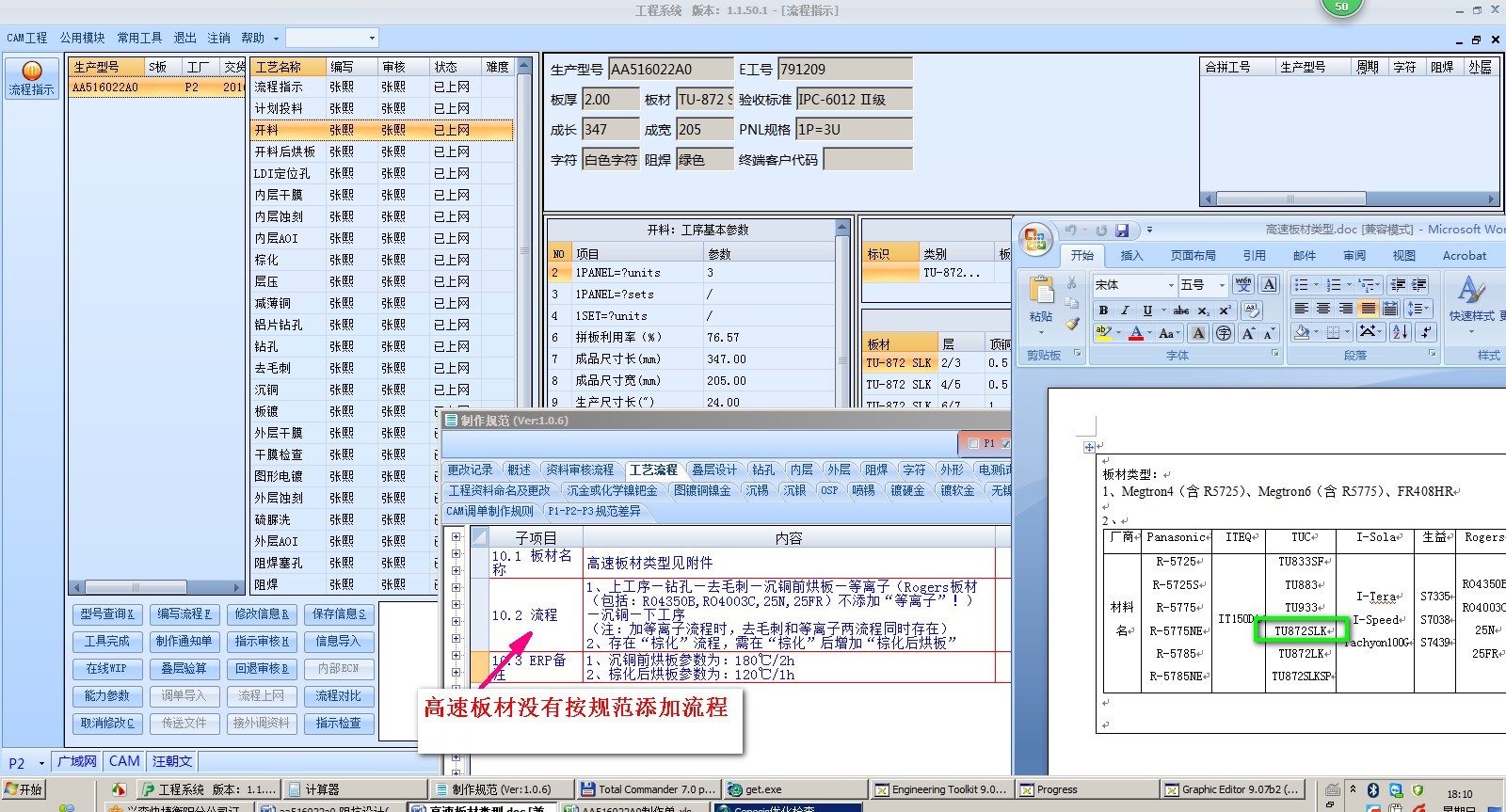The width and height of the screenshot is (1506, 812).
Task: Click the grow font icon
Action: click(1248, 333)
